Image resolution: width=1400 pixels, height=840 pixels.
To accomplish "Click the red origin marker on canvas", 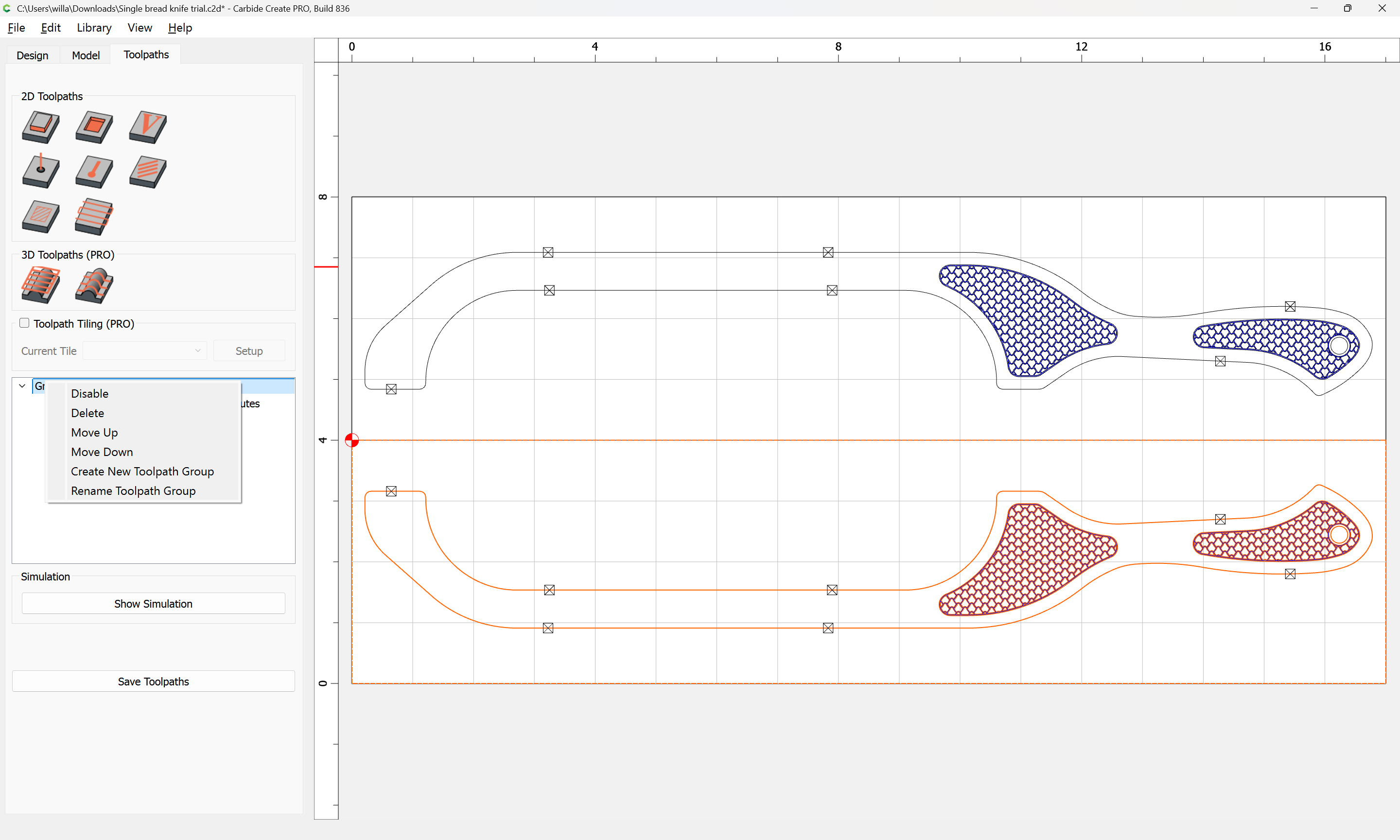I will pos(352,440).
